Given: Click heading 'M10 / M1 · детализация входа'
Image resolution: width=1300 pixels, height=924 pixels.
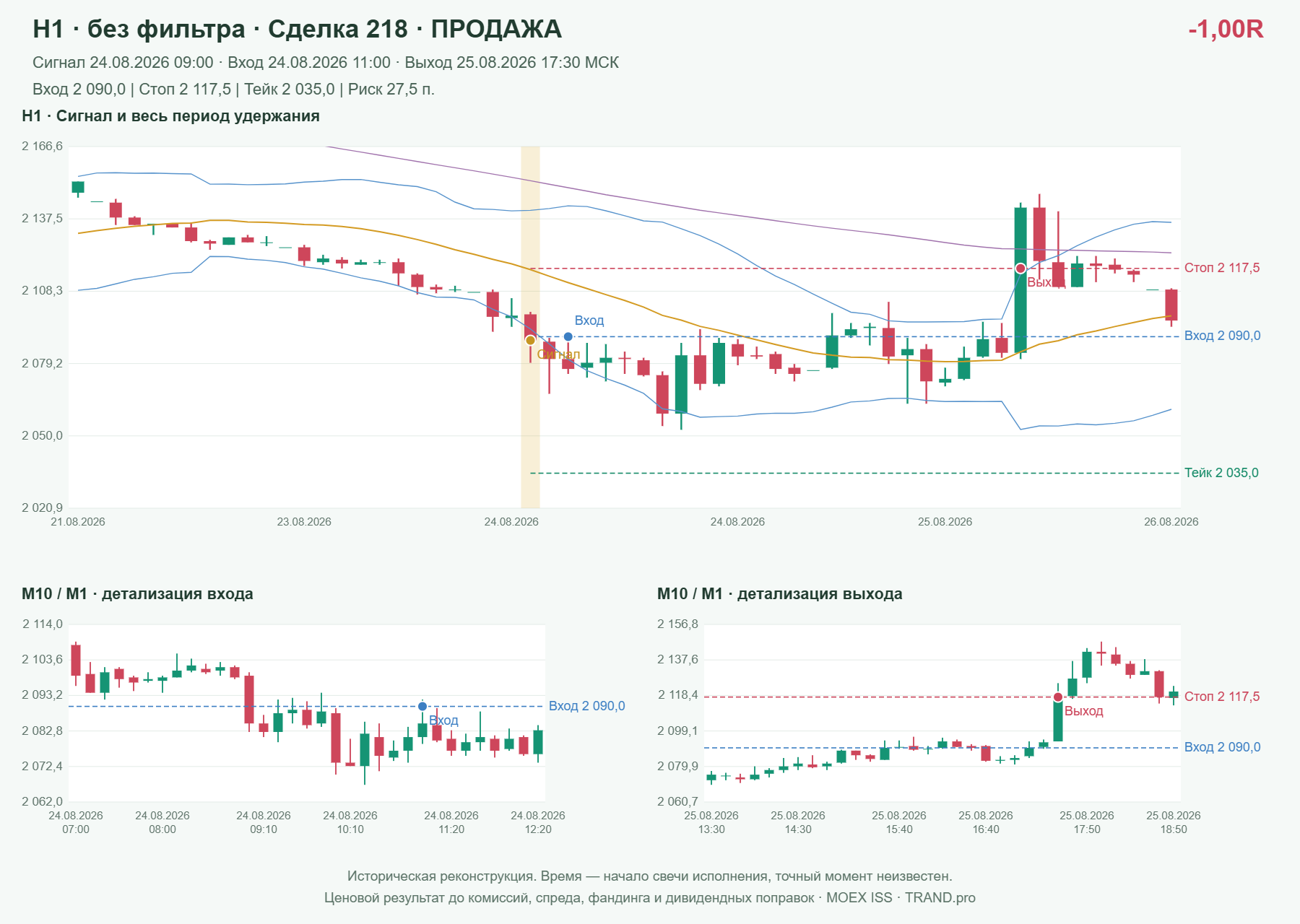Looking at the screenshot, I should [137, 594].
